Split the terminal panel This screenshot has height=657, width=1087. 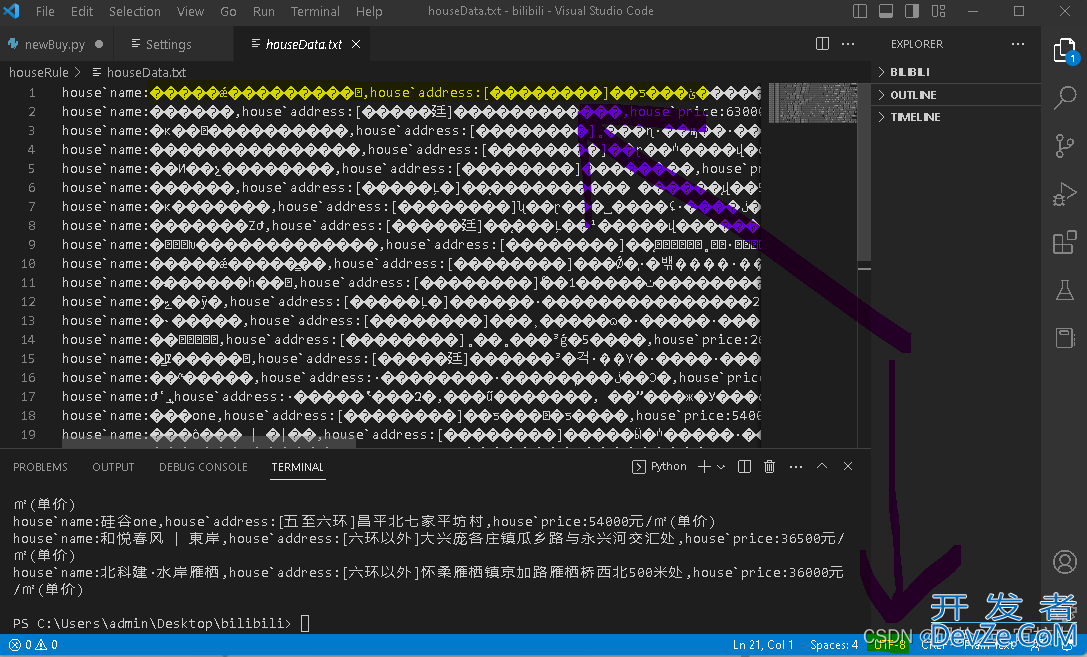(x=744, y=466)
